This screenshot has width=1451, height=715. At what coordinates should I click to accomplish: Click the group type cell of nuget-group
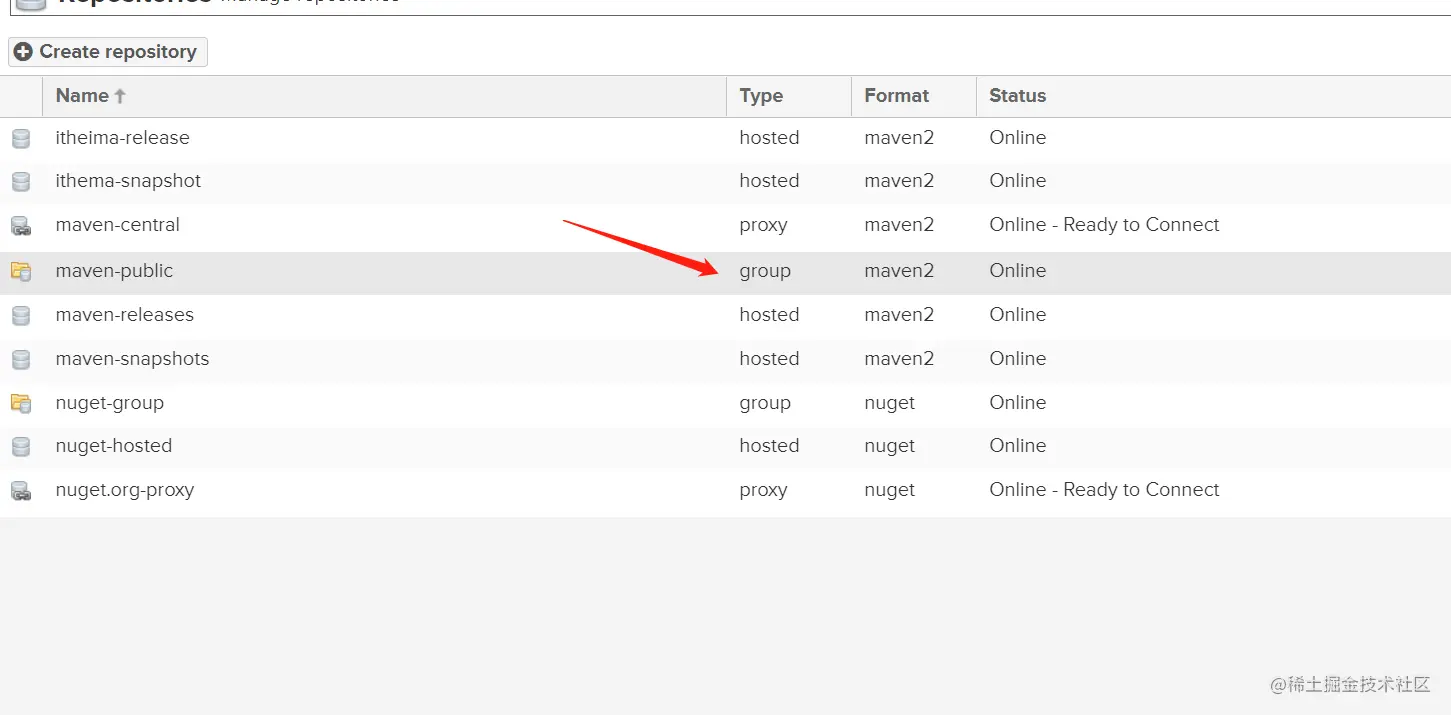point(765,403)
